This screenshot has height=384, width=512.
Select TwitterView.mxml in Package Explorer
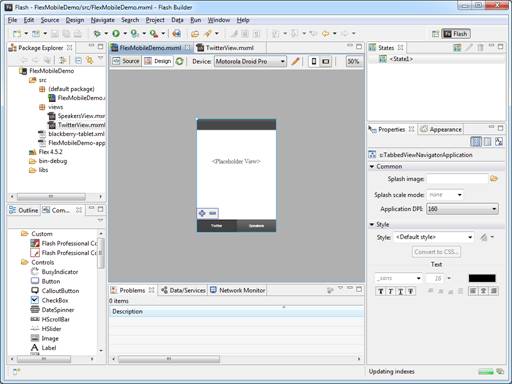coord(77,125)
